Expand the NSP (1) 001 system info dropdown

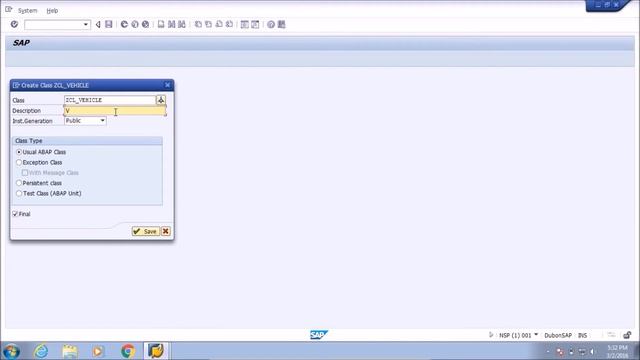point(536,335)
